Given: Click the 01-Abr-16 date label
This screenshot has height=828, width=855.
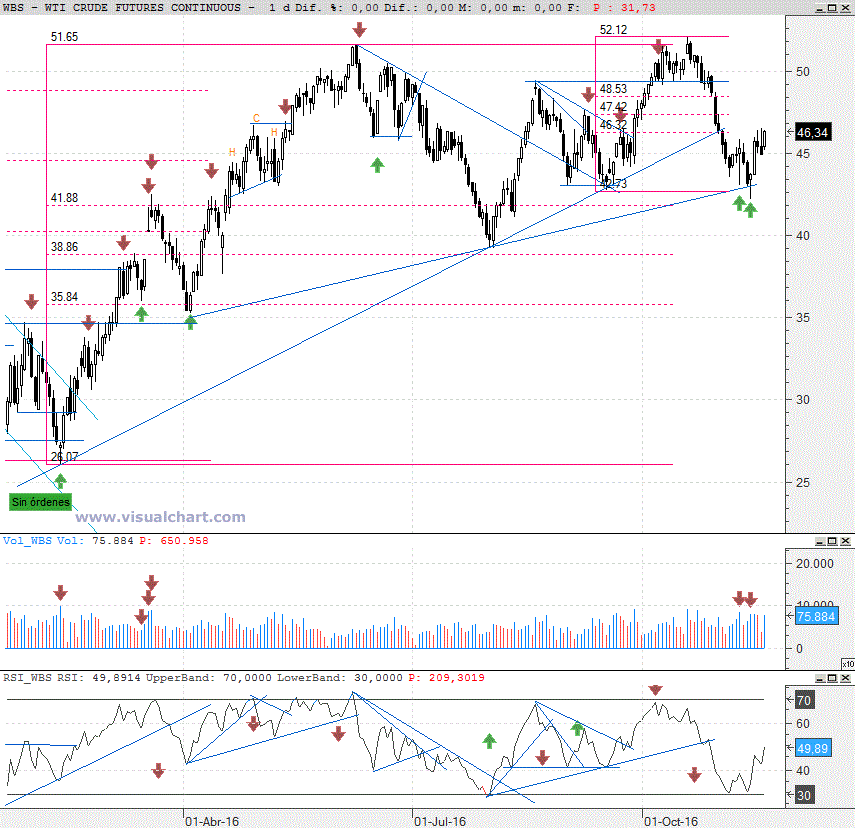Looking at the screenshot, I should [212, 821].
